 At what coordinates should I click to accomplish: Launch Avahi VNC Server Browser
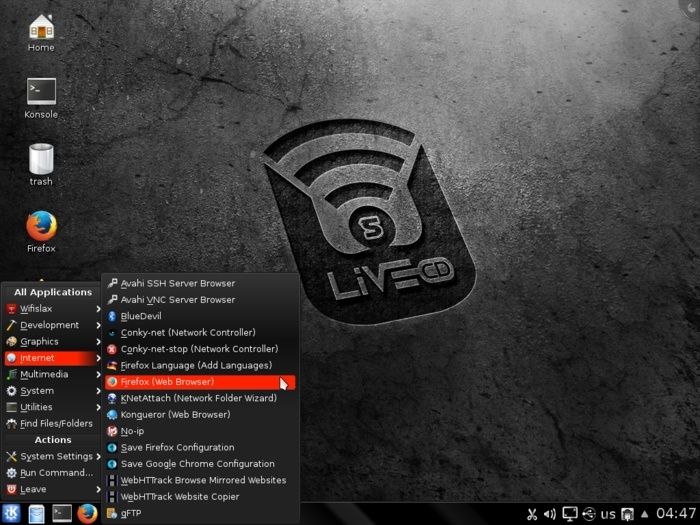pos(200,300)
